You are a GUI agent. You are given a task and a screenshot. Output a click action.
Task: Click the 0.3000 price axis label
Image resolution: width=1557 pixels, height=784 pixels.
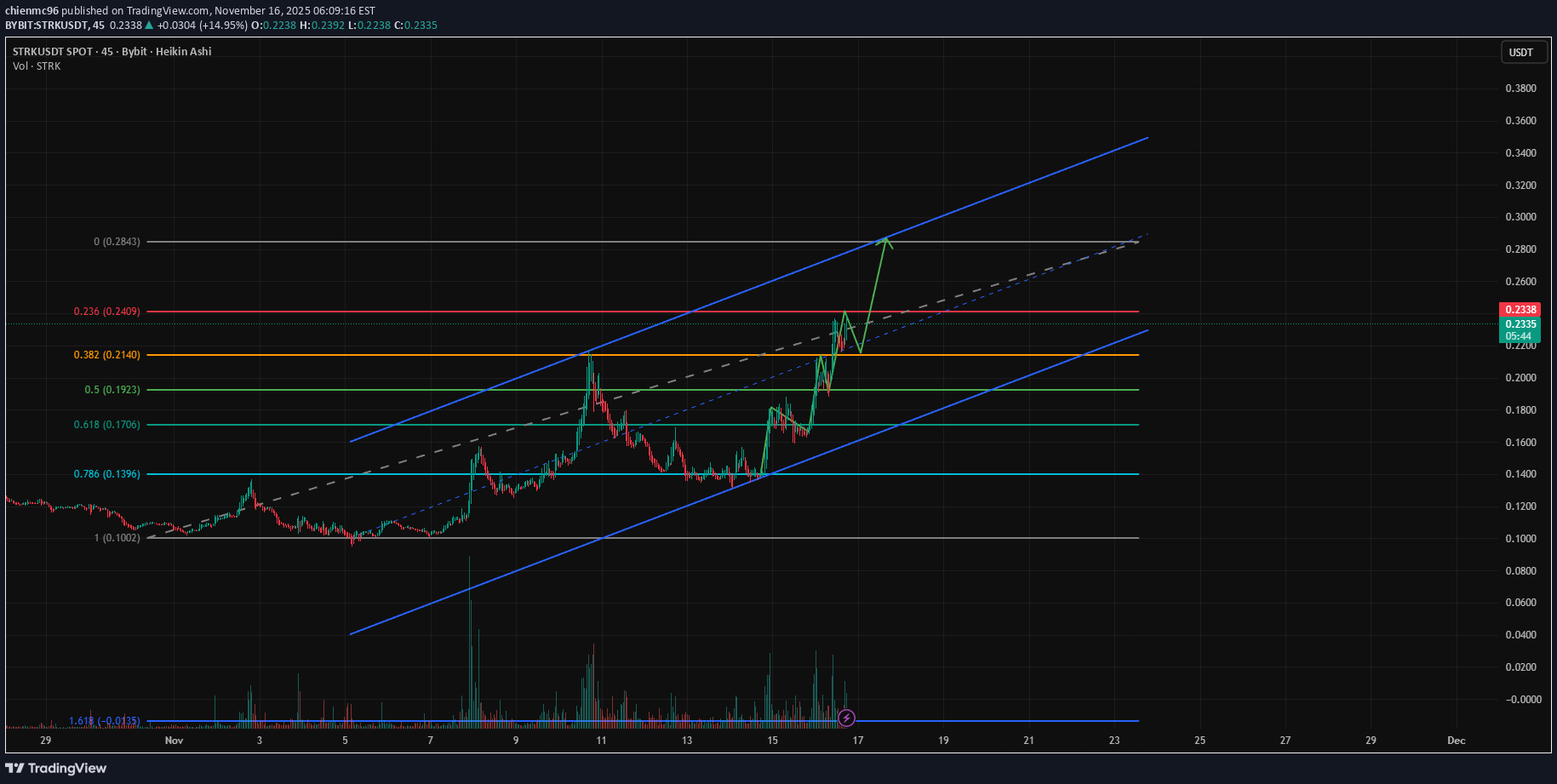pyautogui.click(x=1520, y=217)
